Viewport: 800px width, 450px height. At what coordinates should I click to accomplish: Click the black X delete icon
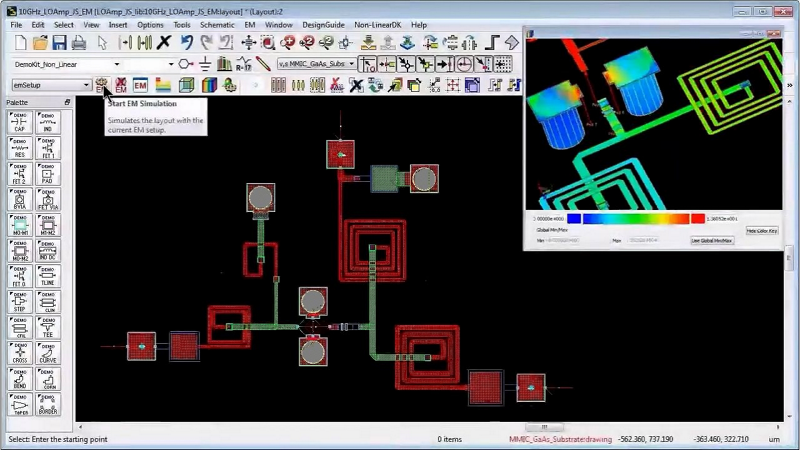click(x=164, y=43)
